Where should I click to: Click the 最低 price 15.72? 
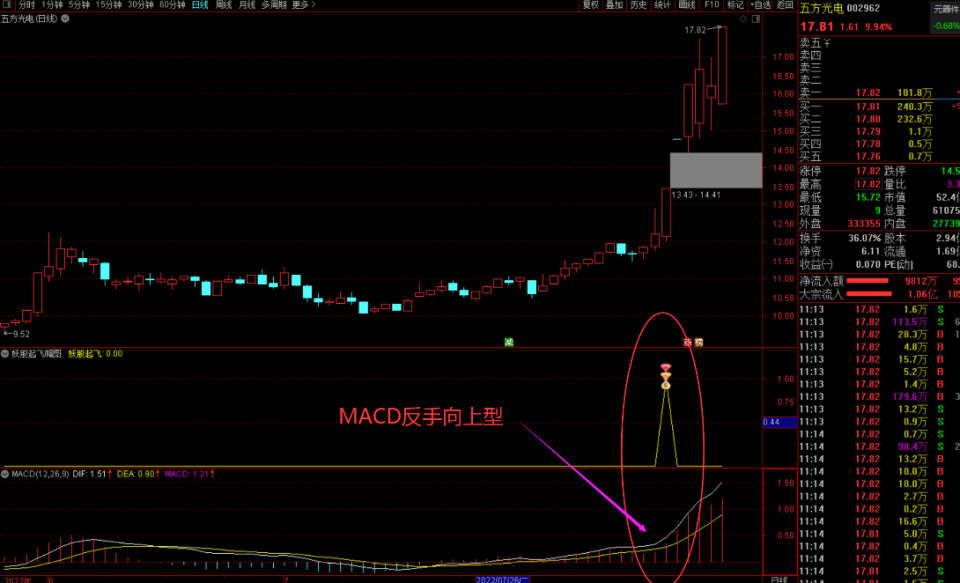coord(868,198)
